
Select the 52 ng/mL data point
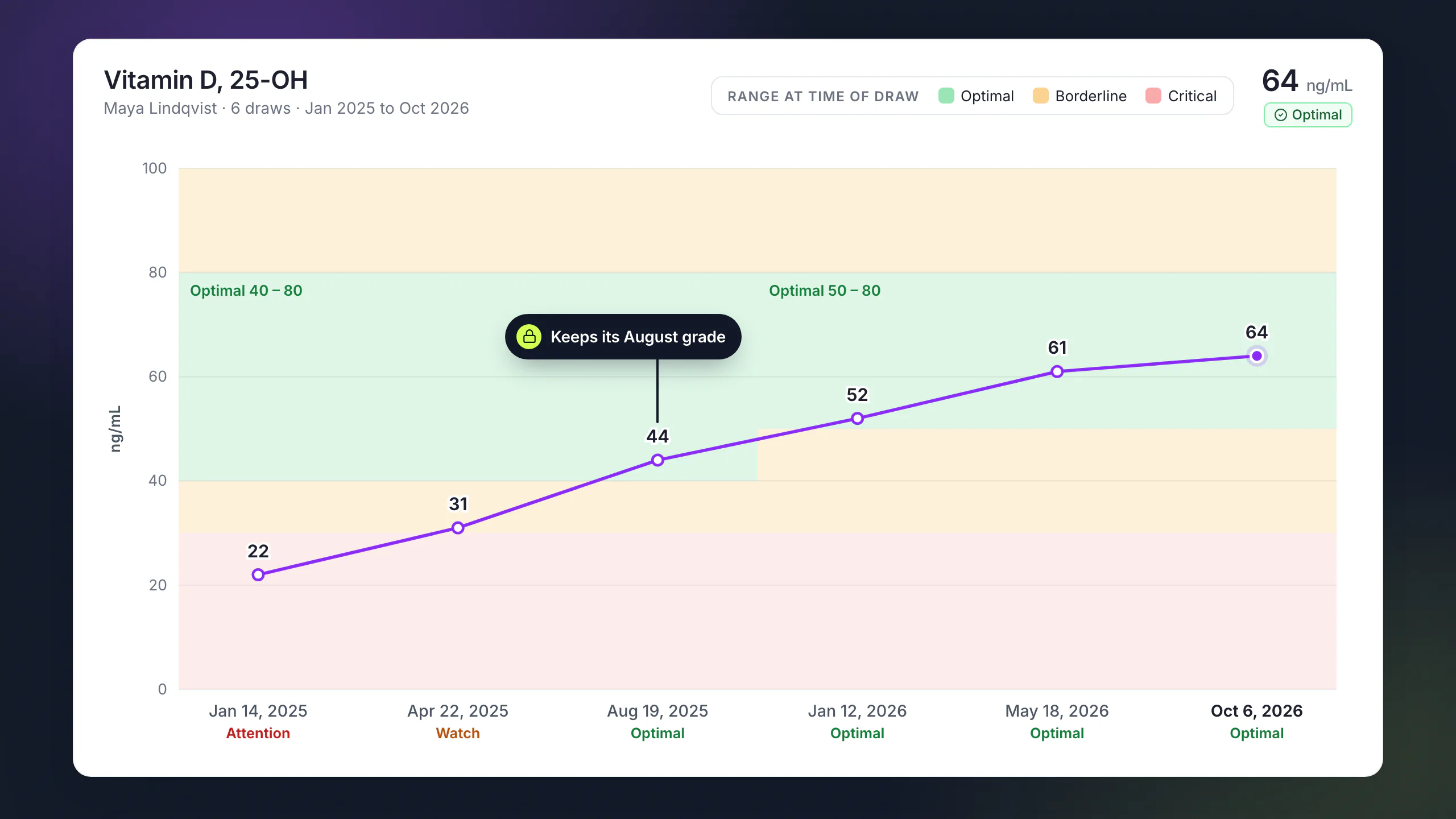pyautogui.click(x=857, y=419)
